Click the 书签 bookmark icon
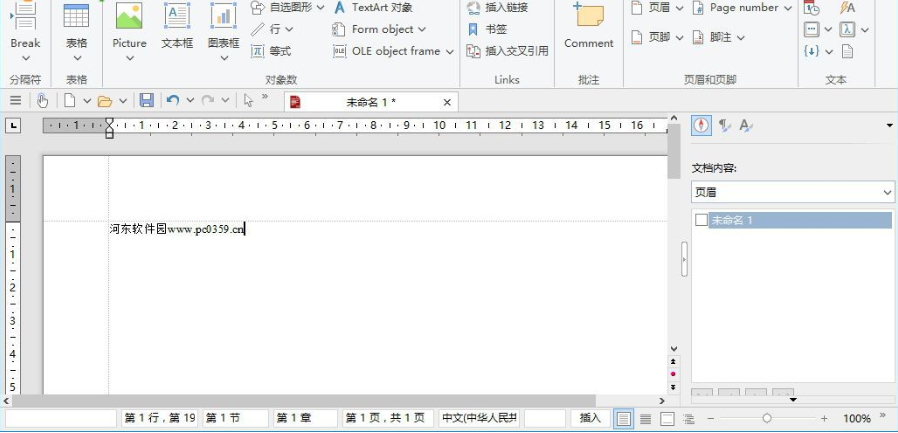 tap(474, 29)
